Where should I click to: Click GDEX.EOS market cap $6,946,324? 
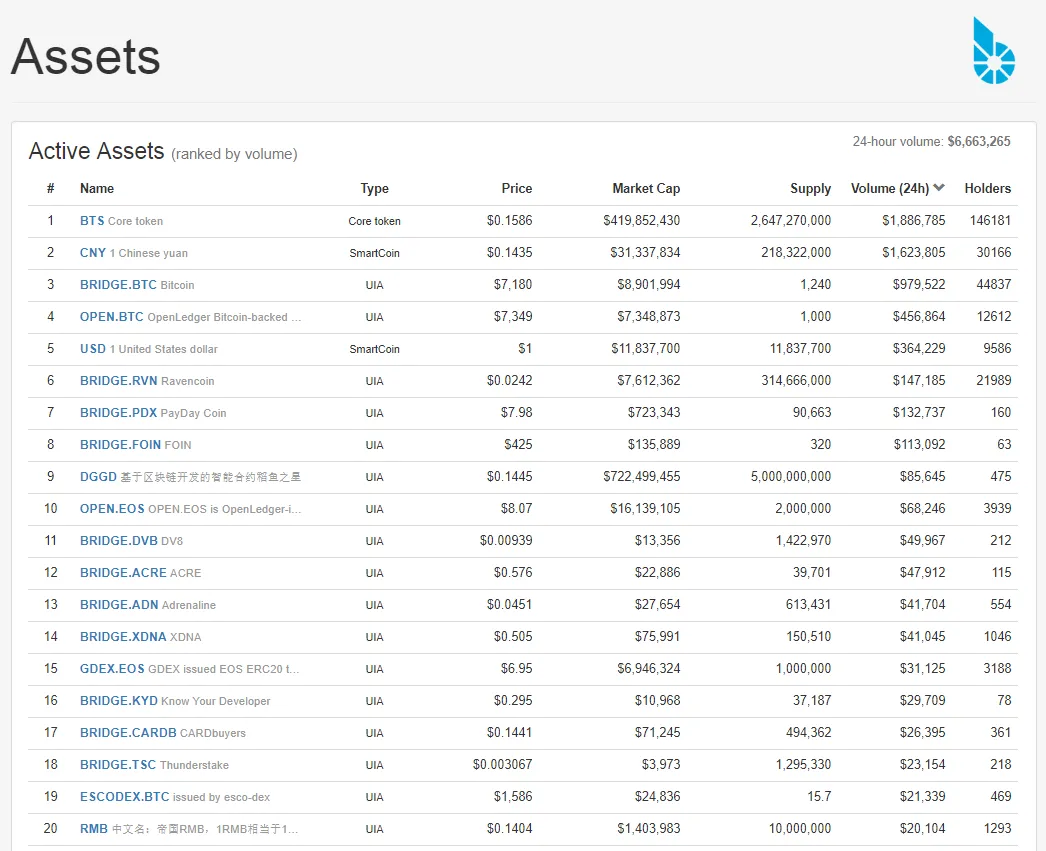click(x=648, y=669)
